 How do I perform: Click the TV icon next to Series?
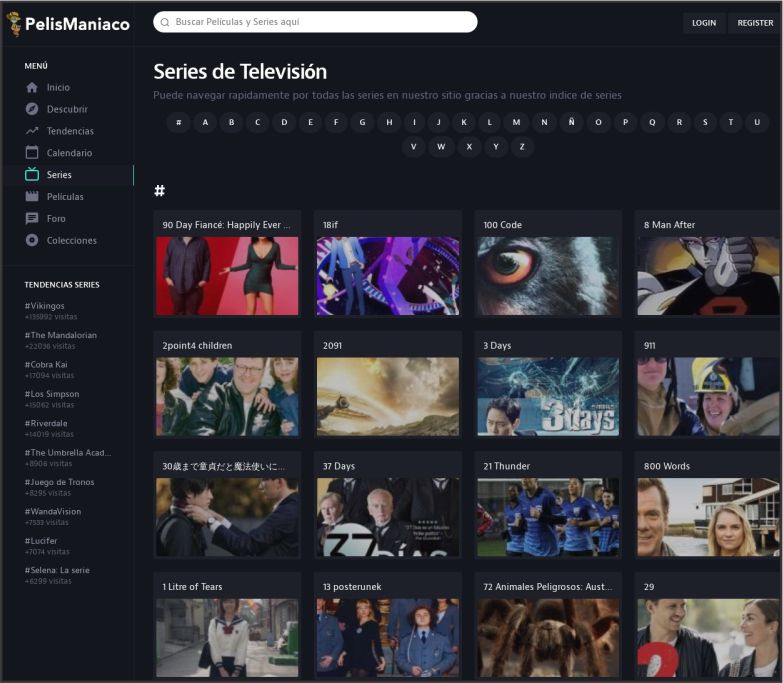pos(32,175)
